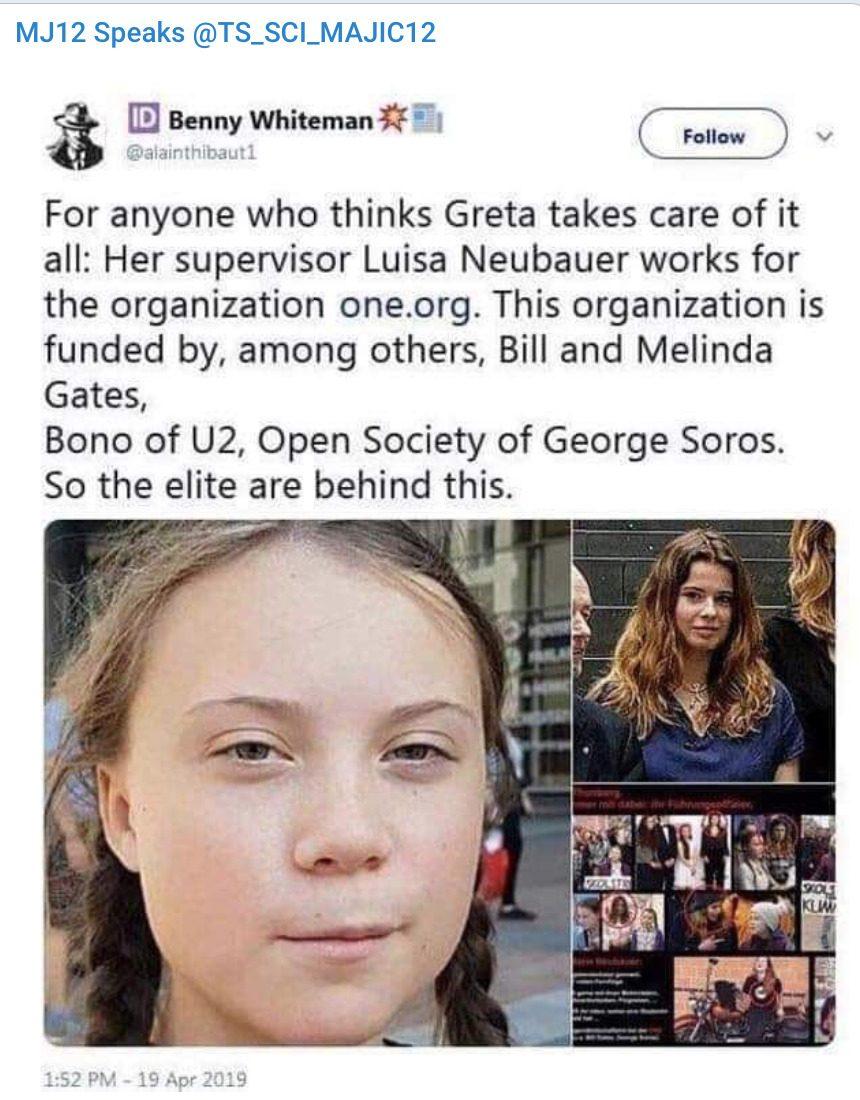Image resolution: width=860 pixels, height=1100 pixels.
Task: Click the starburst emoji after name
Action: [x=392, y=119]
